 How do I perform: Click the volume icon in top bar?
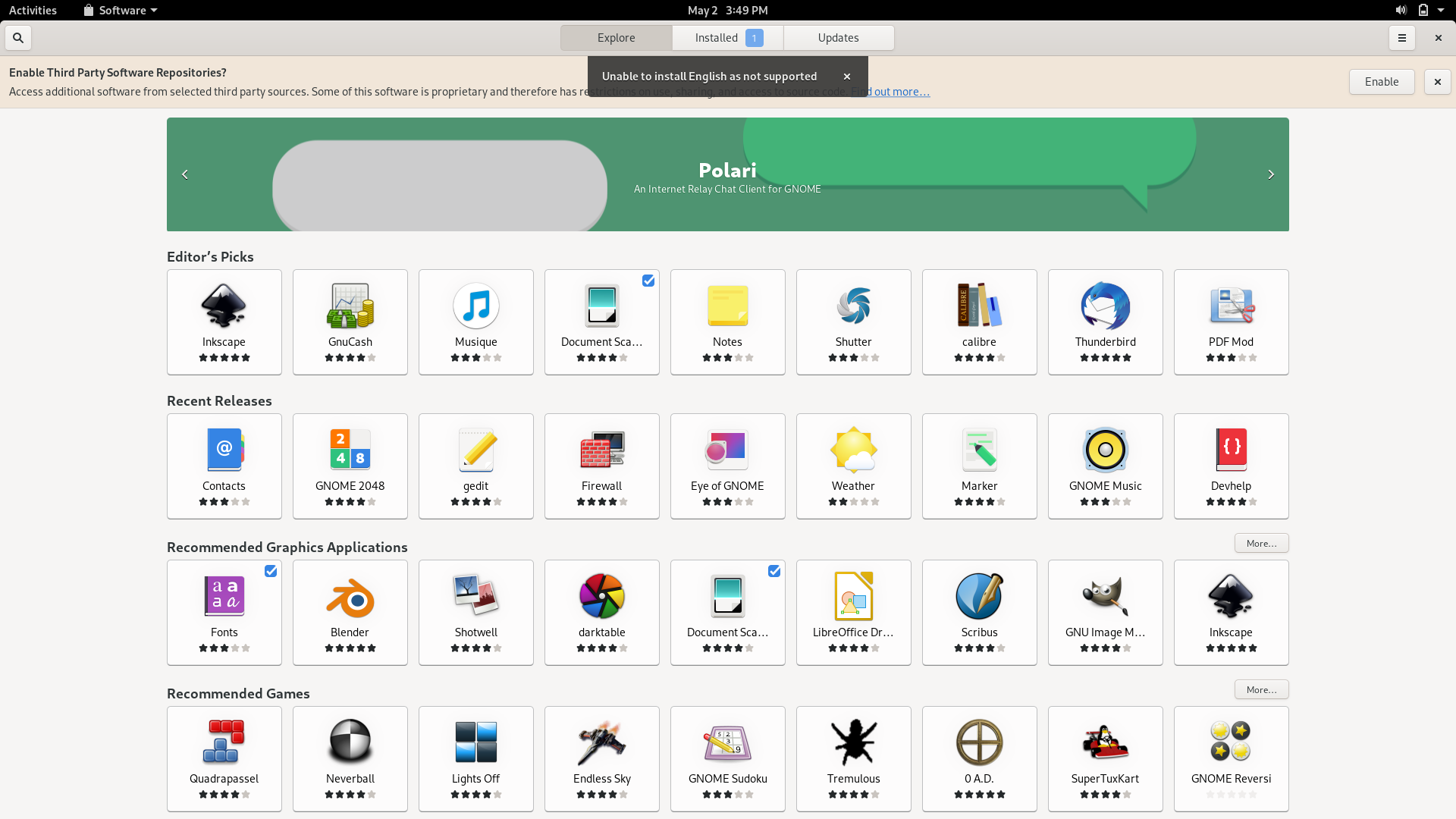click(1401, 11)
